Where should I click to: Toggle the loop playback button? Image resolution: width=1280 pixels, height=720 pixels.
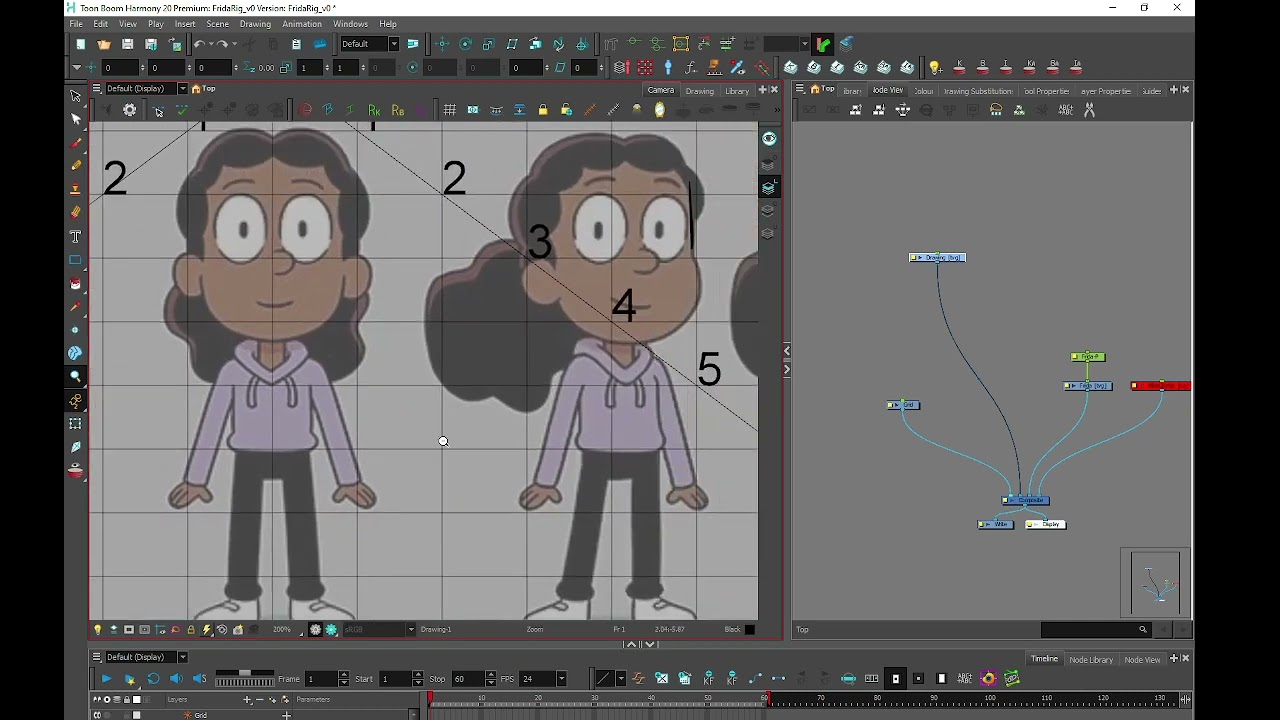(153, 679)
